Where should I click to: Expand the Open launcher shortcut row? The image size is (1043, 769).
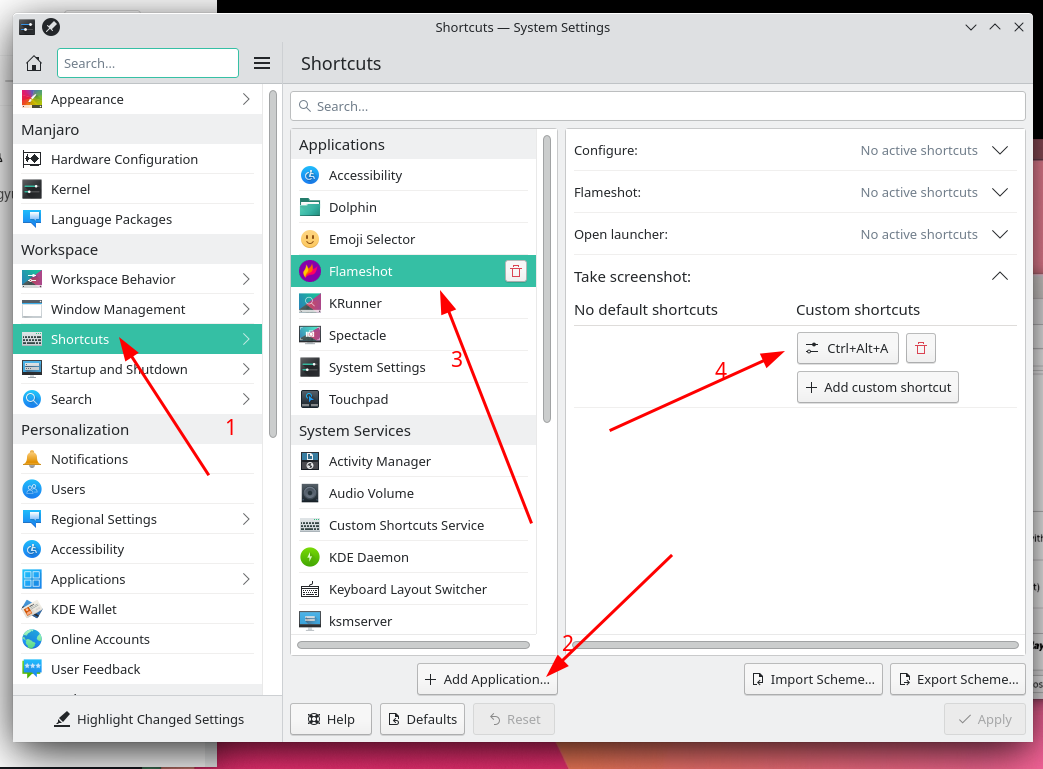pos(1000,234)
